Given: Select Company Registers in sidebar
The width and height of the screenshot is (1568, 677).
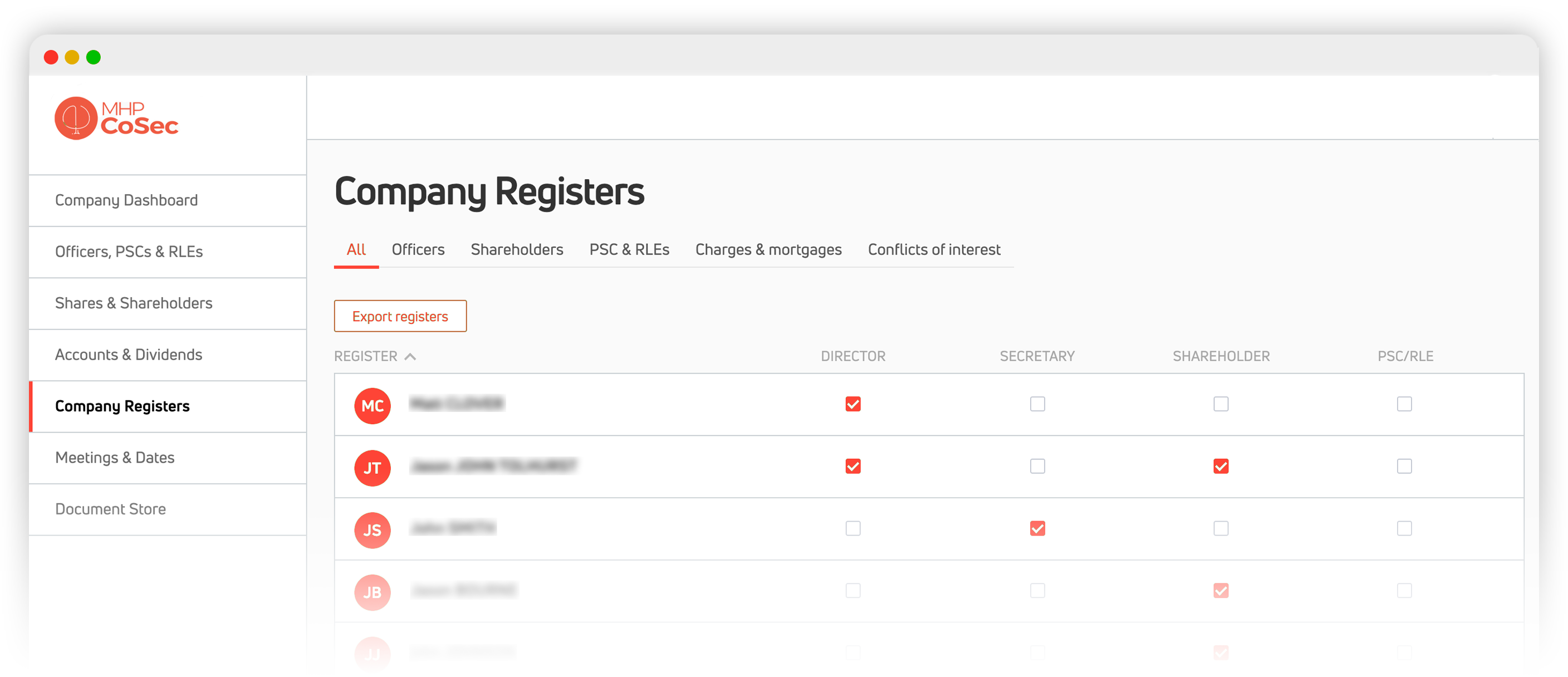Looking at the screenshot, I should point(168,406).
